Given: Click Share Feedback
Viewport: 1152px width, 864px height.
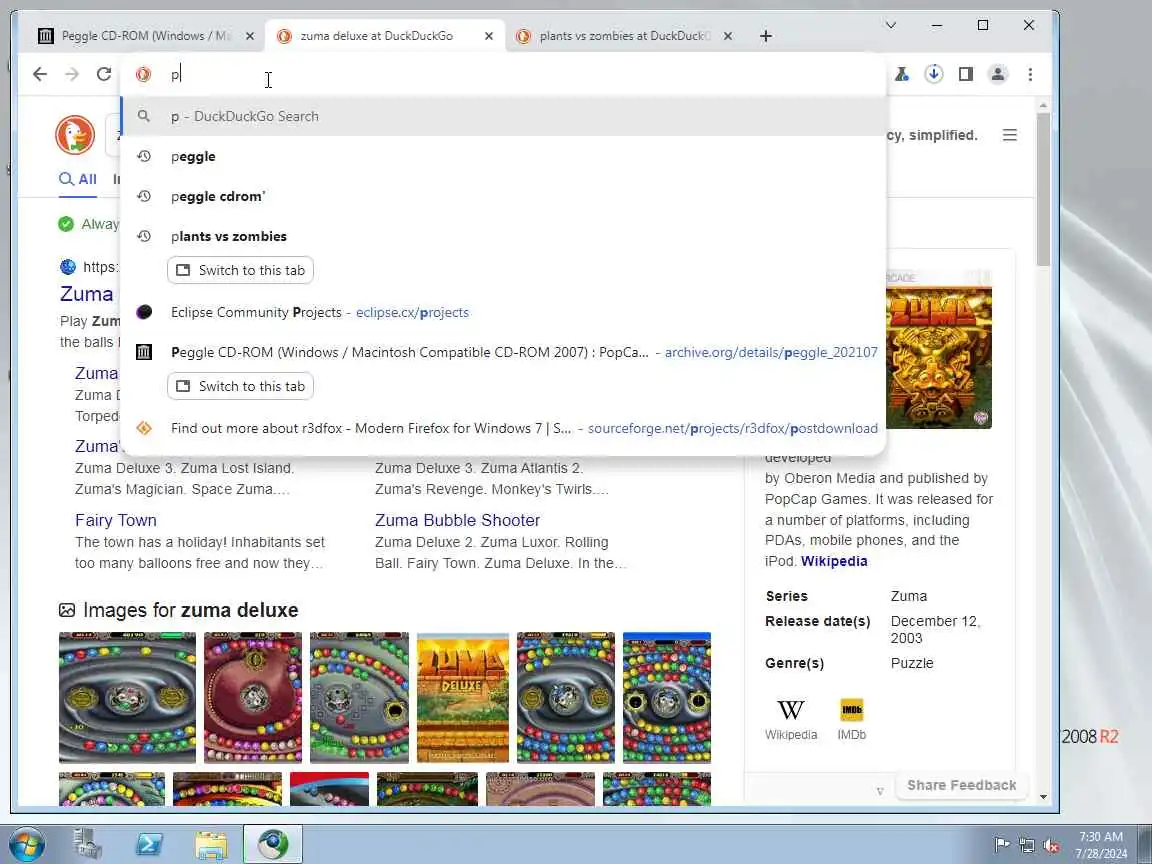Looking at the screenshot, I should (x=962, y=785).
